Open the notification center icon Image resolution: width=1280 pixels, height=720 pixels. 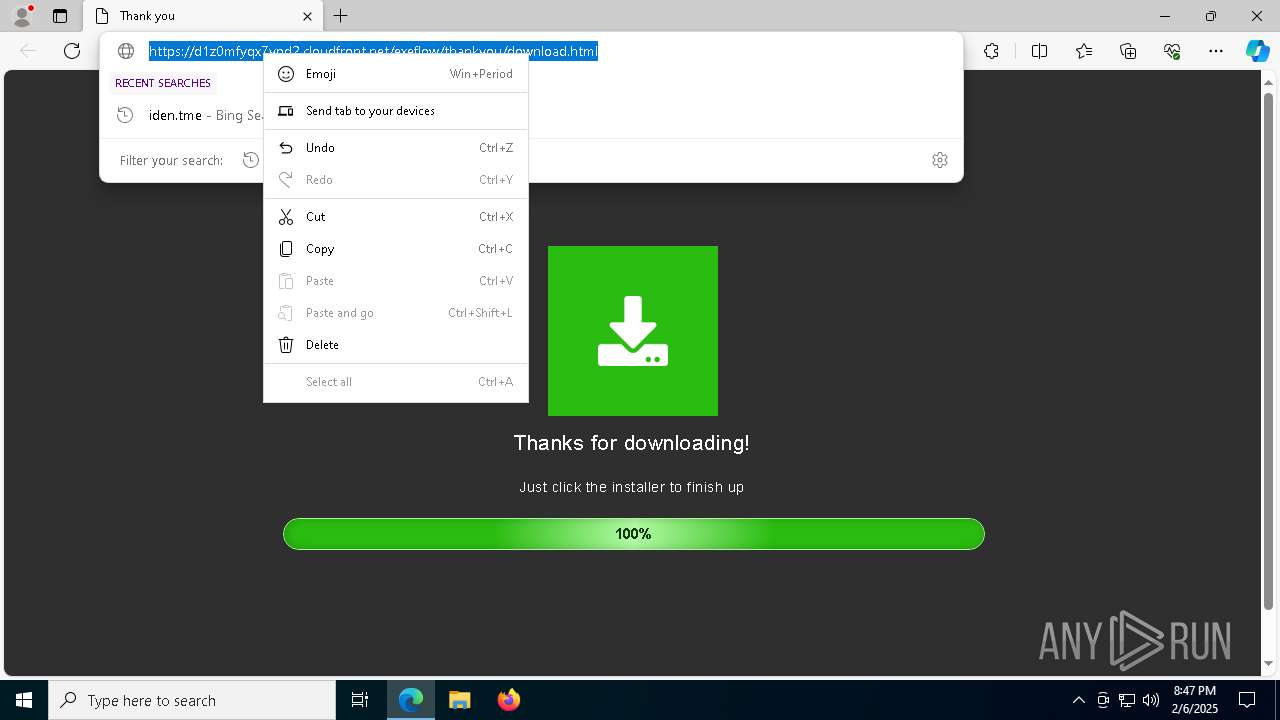point(1247,700)
